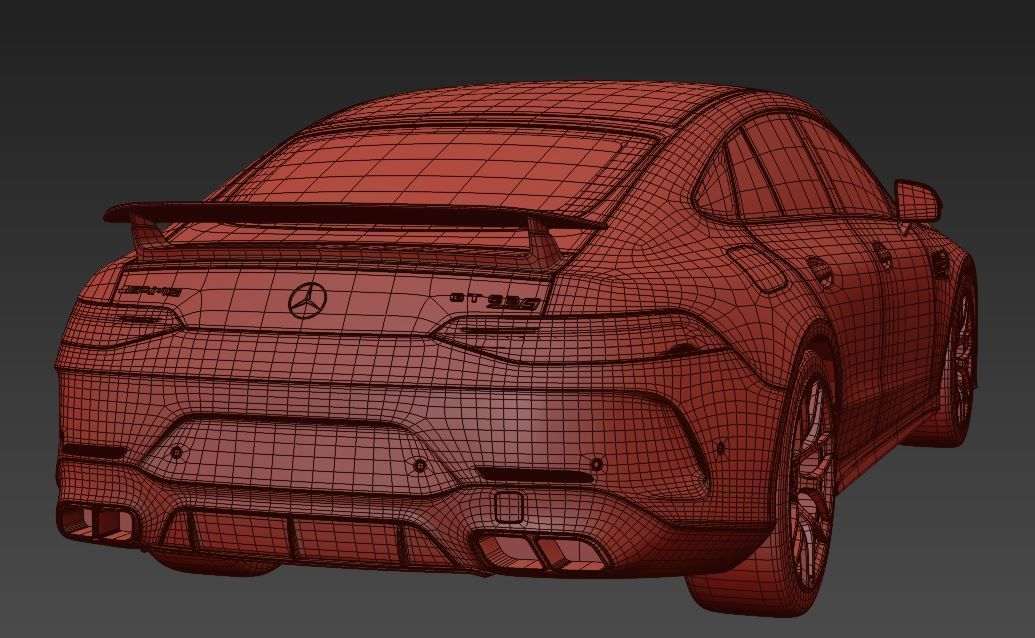The height and width of the screenshot is (638, 1035).
Task: Select the rear door handle on the side
Action: tap(818, 270)
